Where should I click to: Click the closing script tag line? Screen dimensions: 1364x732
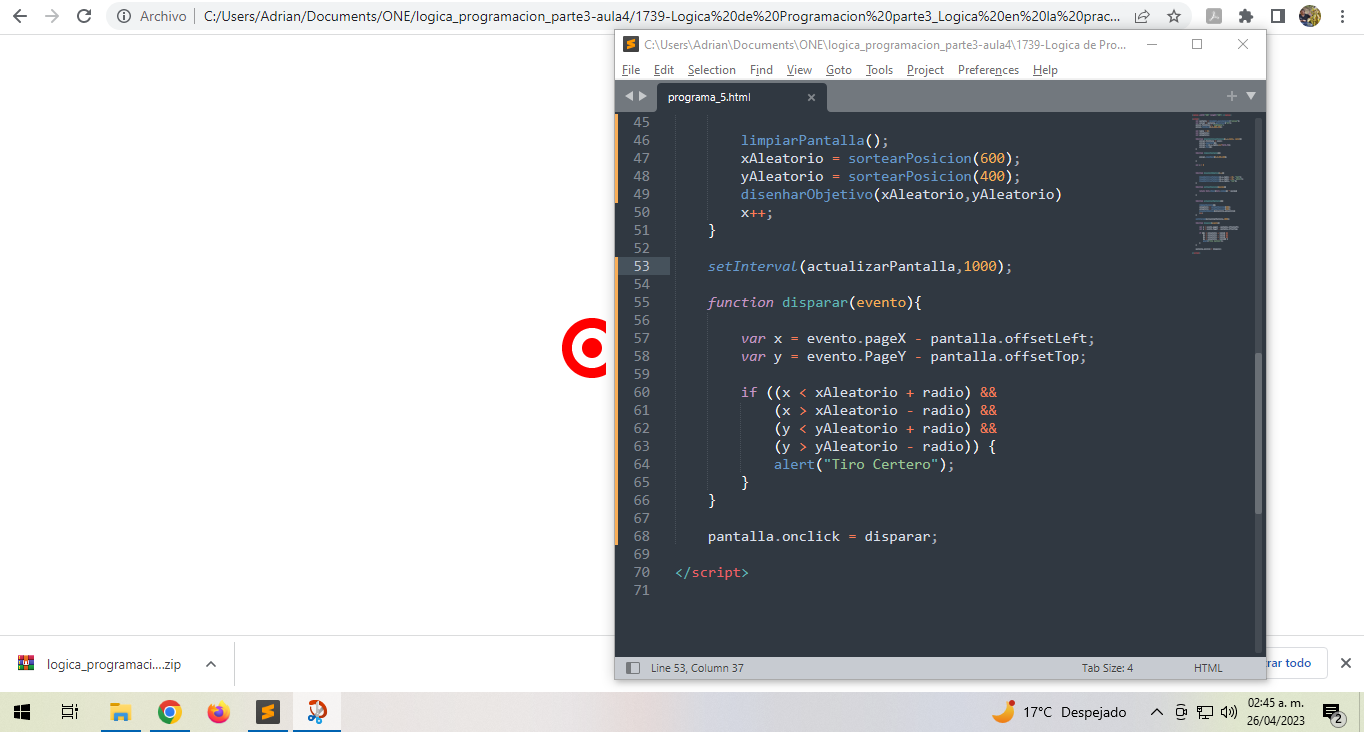[711, 572]
